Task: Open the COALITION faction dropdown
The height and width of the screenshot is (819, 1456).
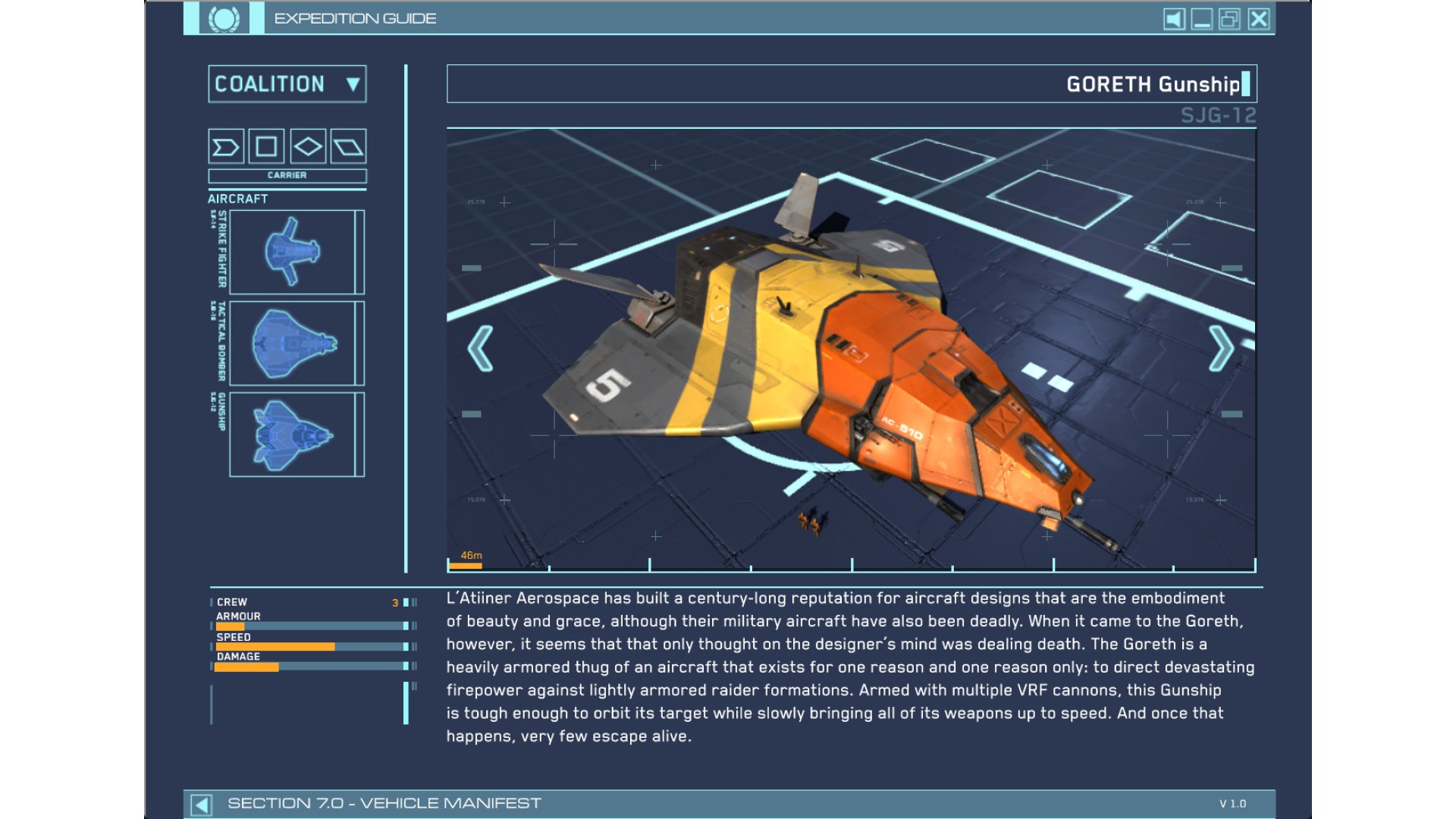Action: (x=270, y=84)
